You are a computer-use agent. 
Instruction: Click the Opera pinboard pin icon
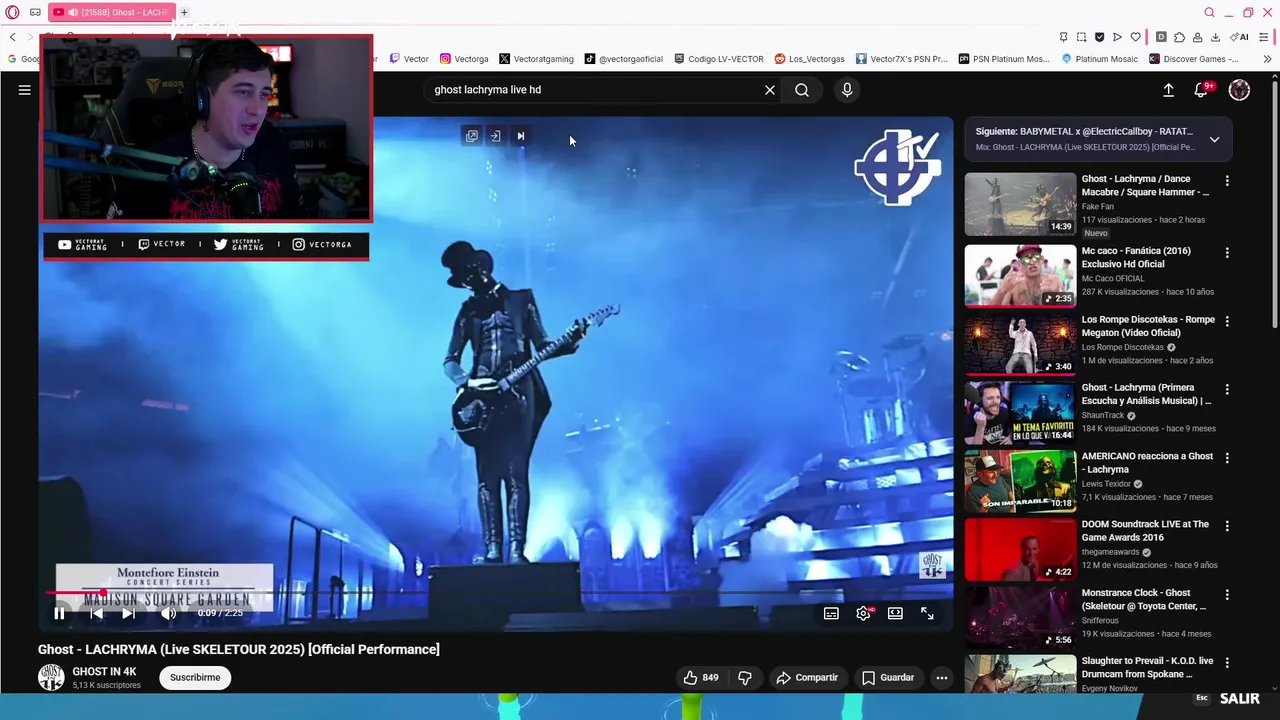pos(1063,37)
